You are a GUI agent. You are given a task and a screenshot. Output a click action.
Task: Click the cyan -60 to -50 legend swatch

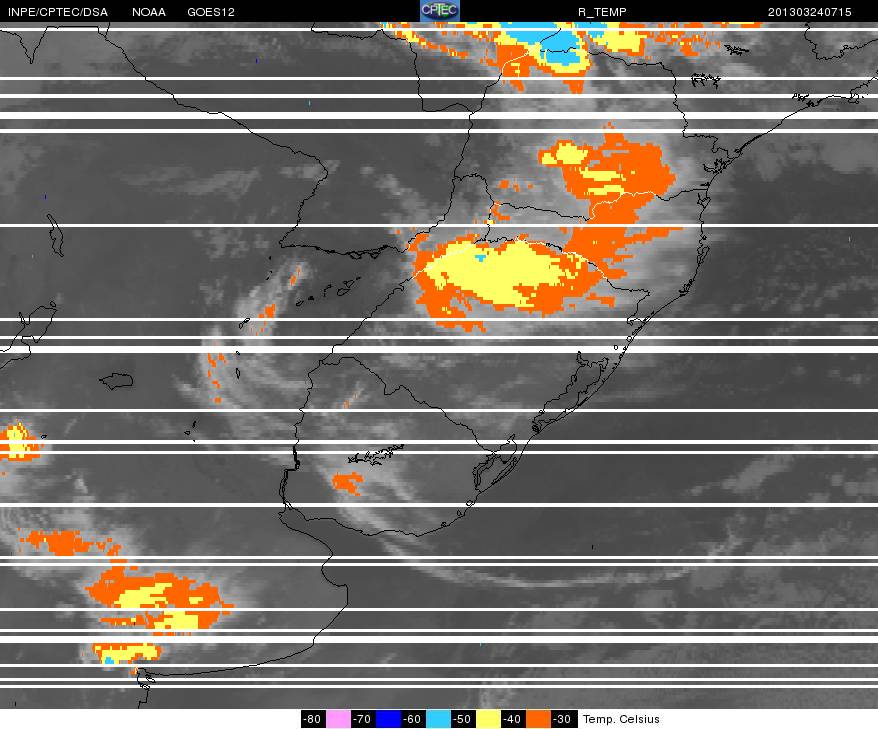pyautogui.click(x=438, y=719)
